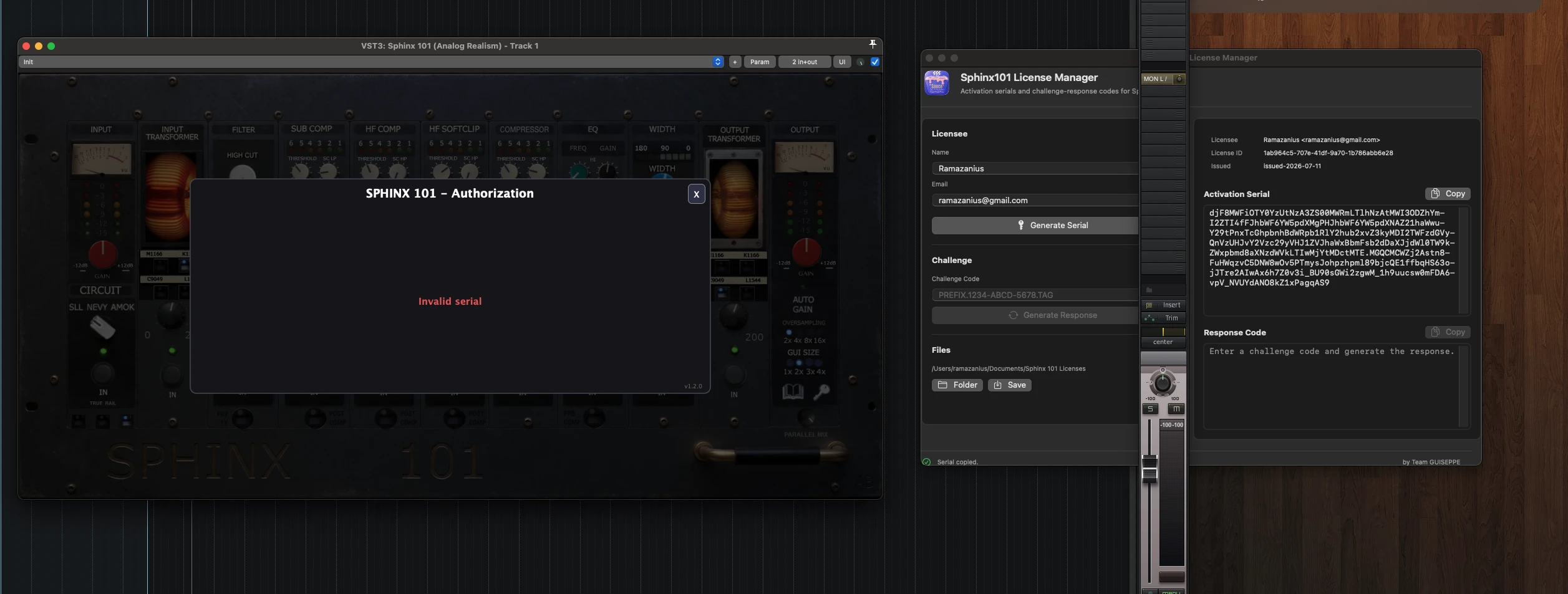Image resolution: width=1568 pixels, height=594 pixels.
Task: Click the Generate Response button
Action: (x=1035, y=315)
